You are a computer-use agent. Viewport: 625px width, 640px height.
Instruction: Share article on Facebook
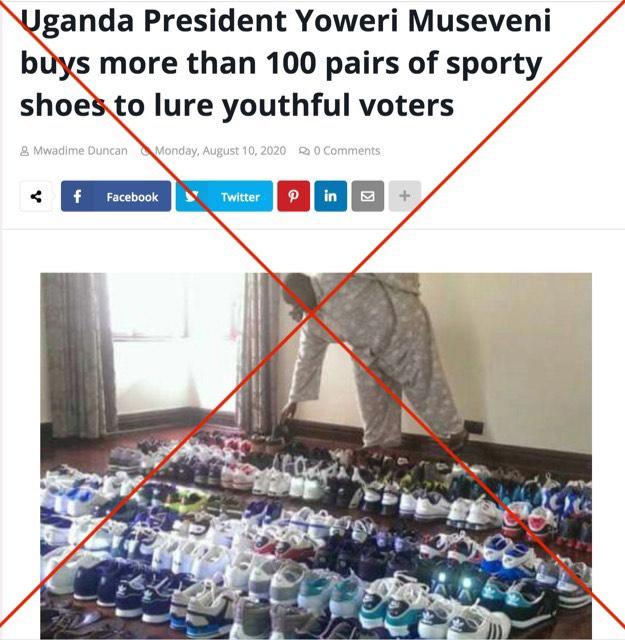pyautogui.click(x=116, y=196)
